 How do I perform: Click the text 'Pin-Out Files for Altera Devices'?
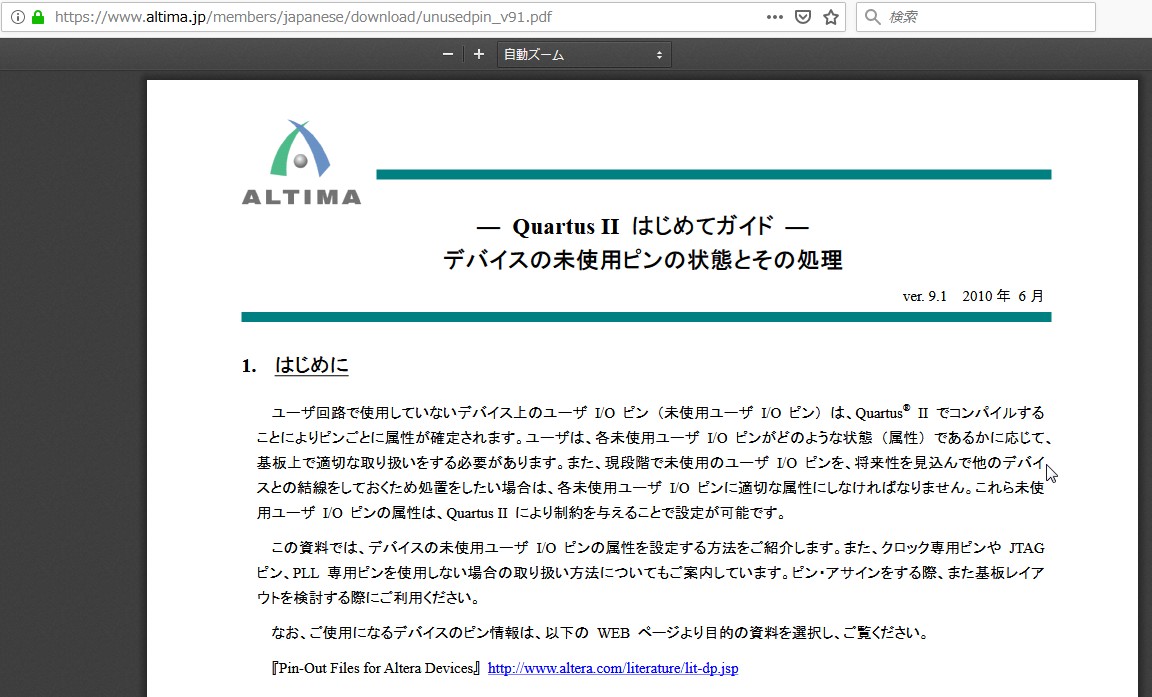pos(376,668)
